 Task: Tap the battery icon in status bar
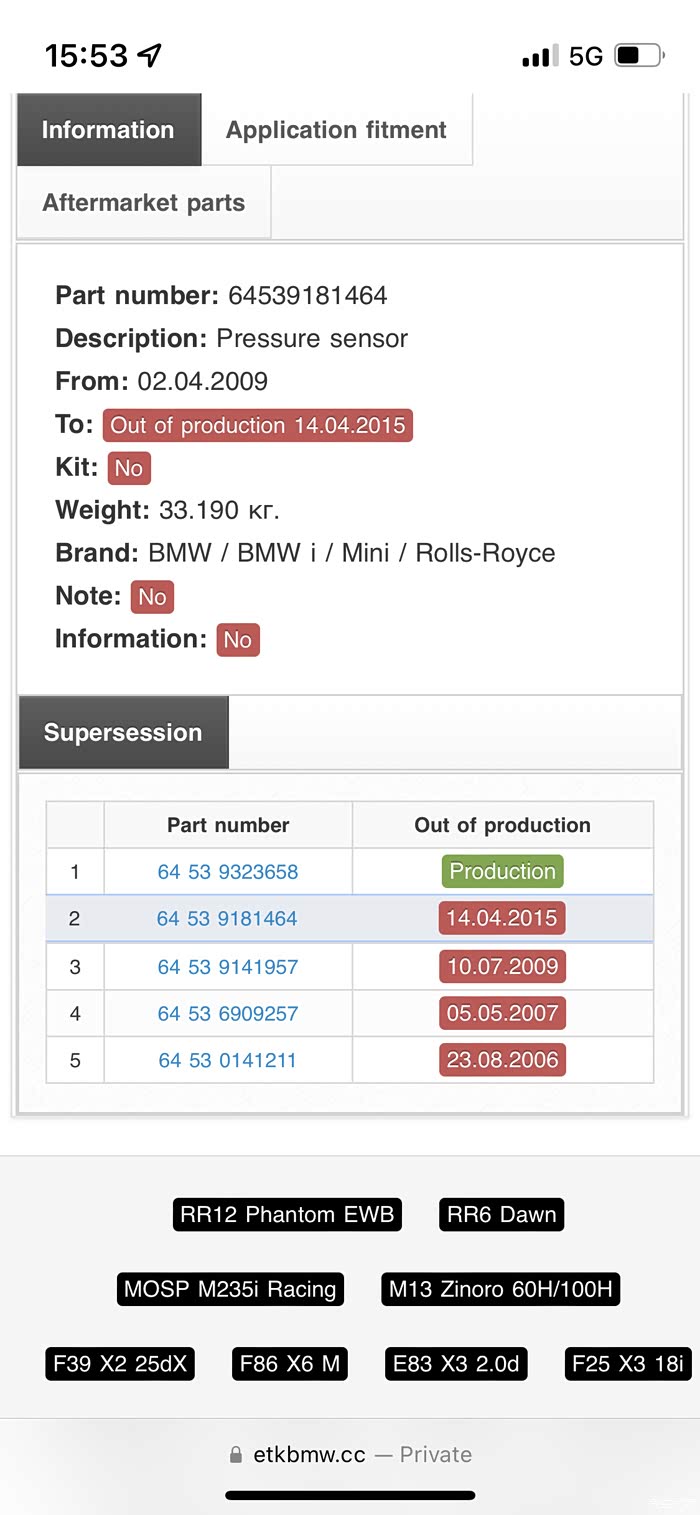click(x=637, y=56)
